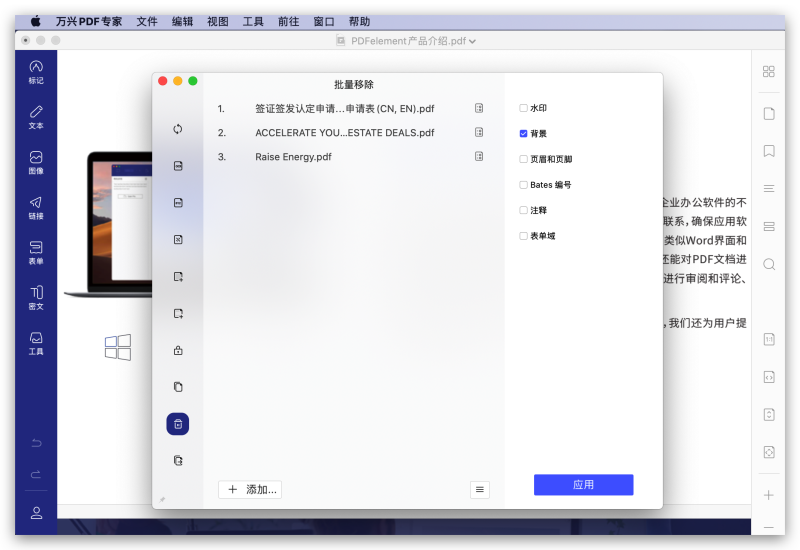Image resolution: width=800 pixels, height=550 pixels.
Task: Select Raise Energy.pdf in the file list
Action: click(x=293, y=157)
